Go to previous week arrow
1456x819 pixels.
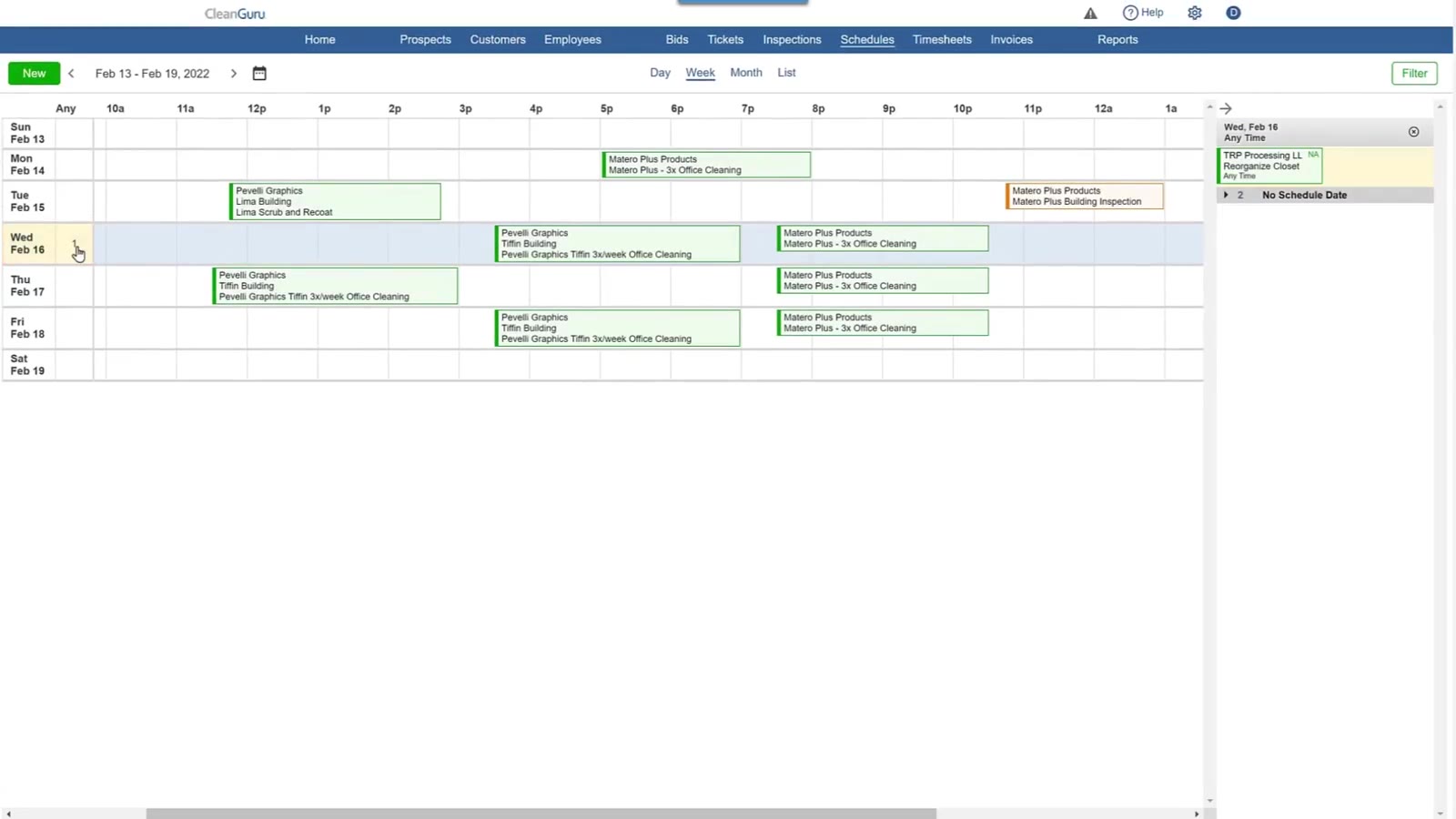(x=71, y=74)
